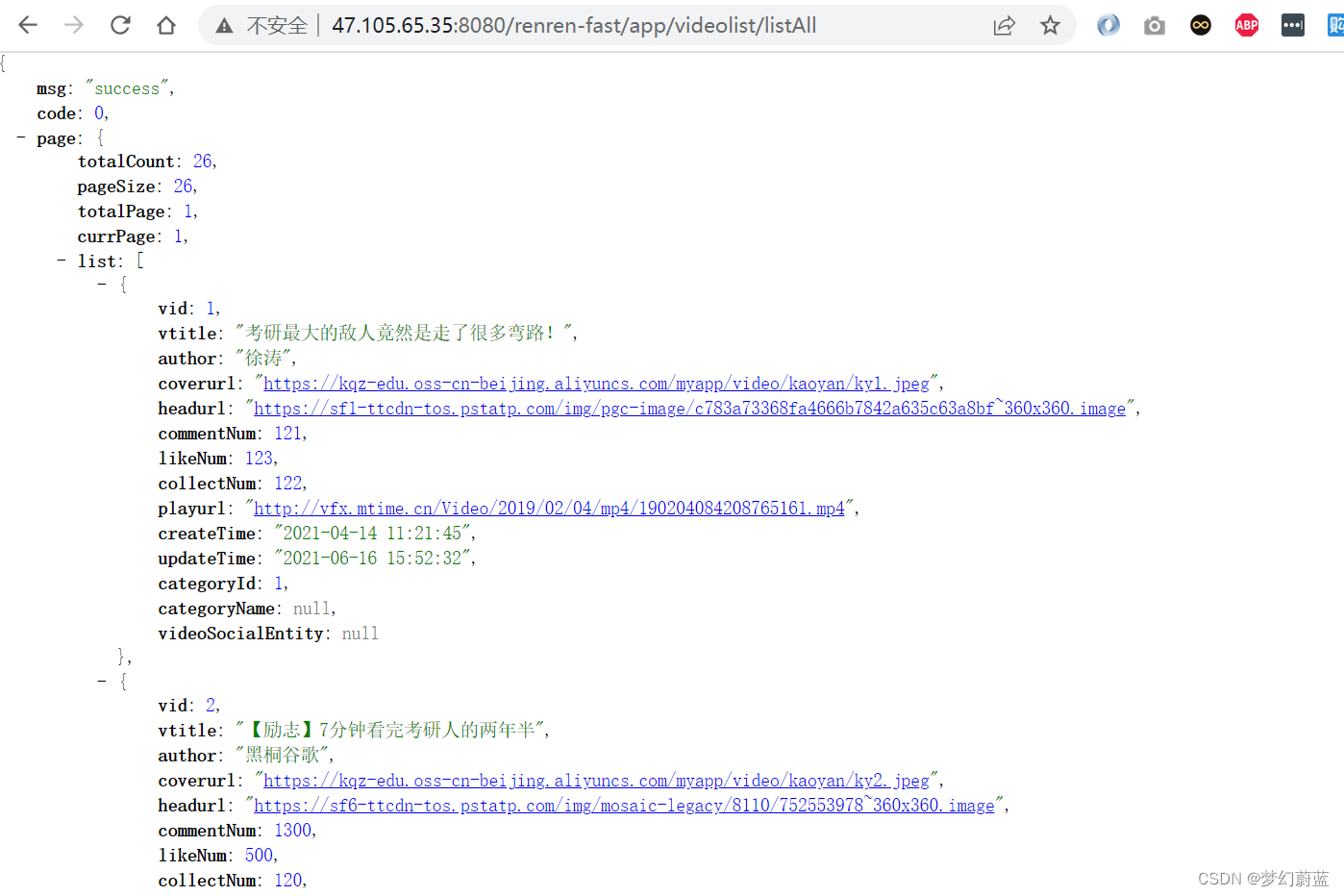The height and width of the screenshot is (896, 1344).
Task: Select updateTime "2021-06-16 15:52:32"
Action: 372,559
